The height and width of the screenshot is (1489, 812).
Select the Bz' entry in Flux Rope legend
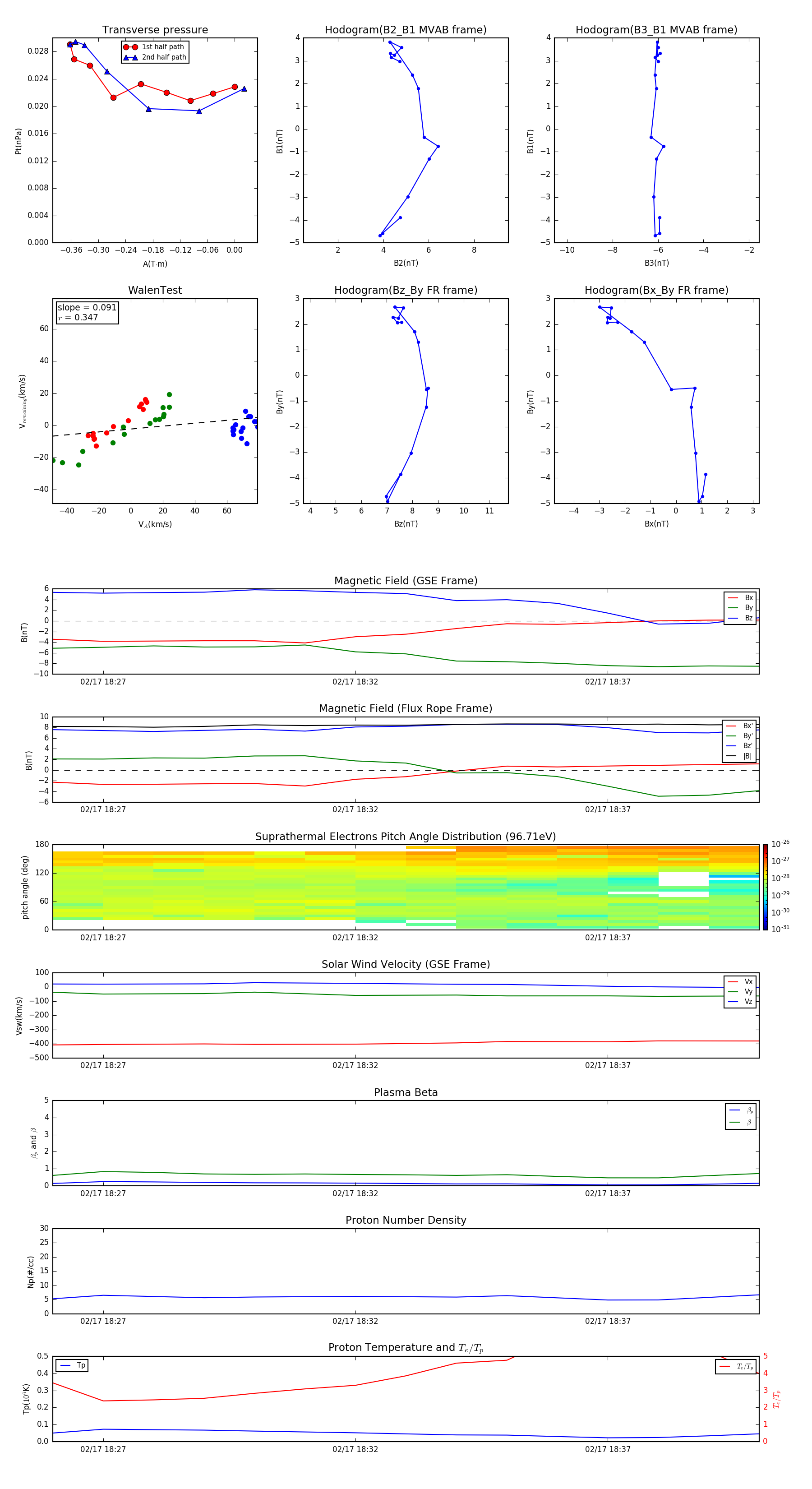740,746
